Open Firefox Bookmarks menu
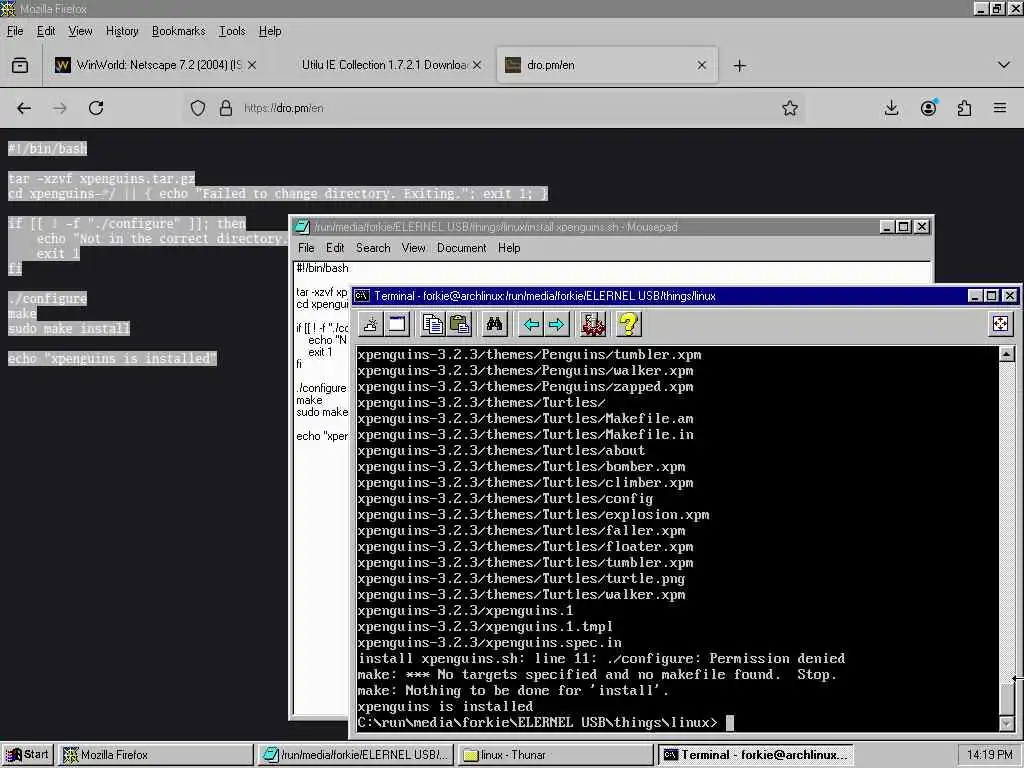 [x=178, y=31]
